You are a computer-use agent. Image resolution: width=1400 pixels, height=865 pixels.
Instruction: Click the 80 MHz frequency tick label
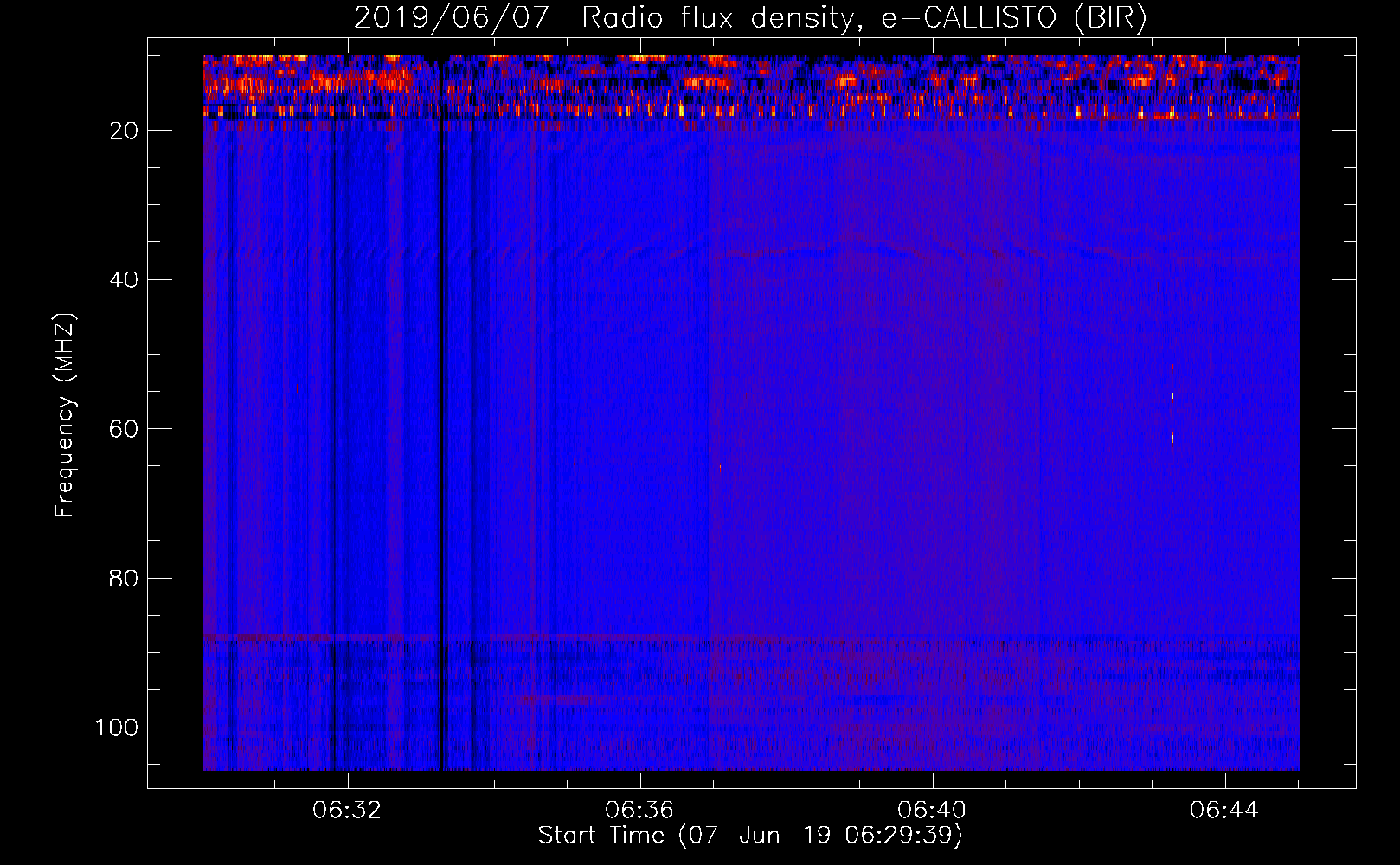tap(124, 579)
